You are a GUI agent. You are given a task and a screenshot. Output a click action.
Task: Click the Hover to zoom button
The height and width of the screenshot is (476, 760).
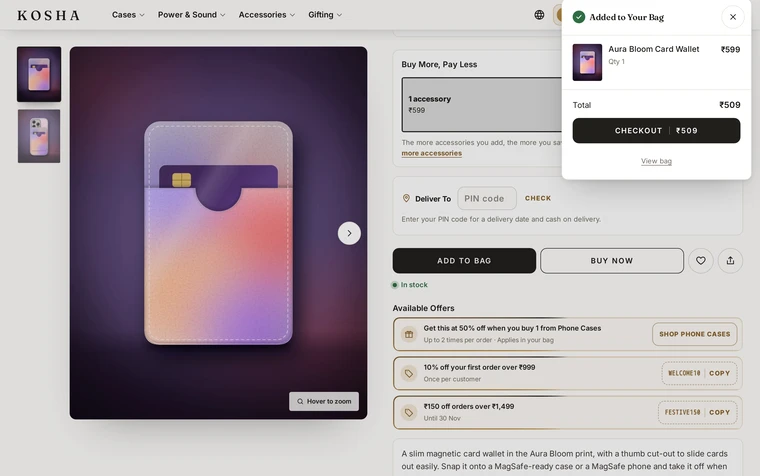tap(324, 401)
